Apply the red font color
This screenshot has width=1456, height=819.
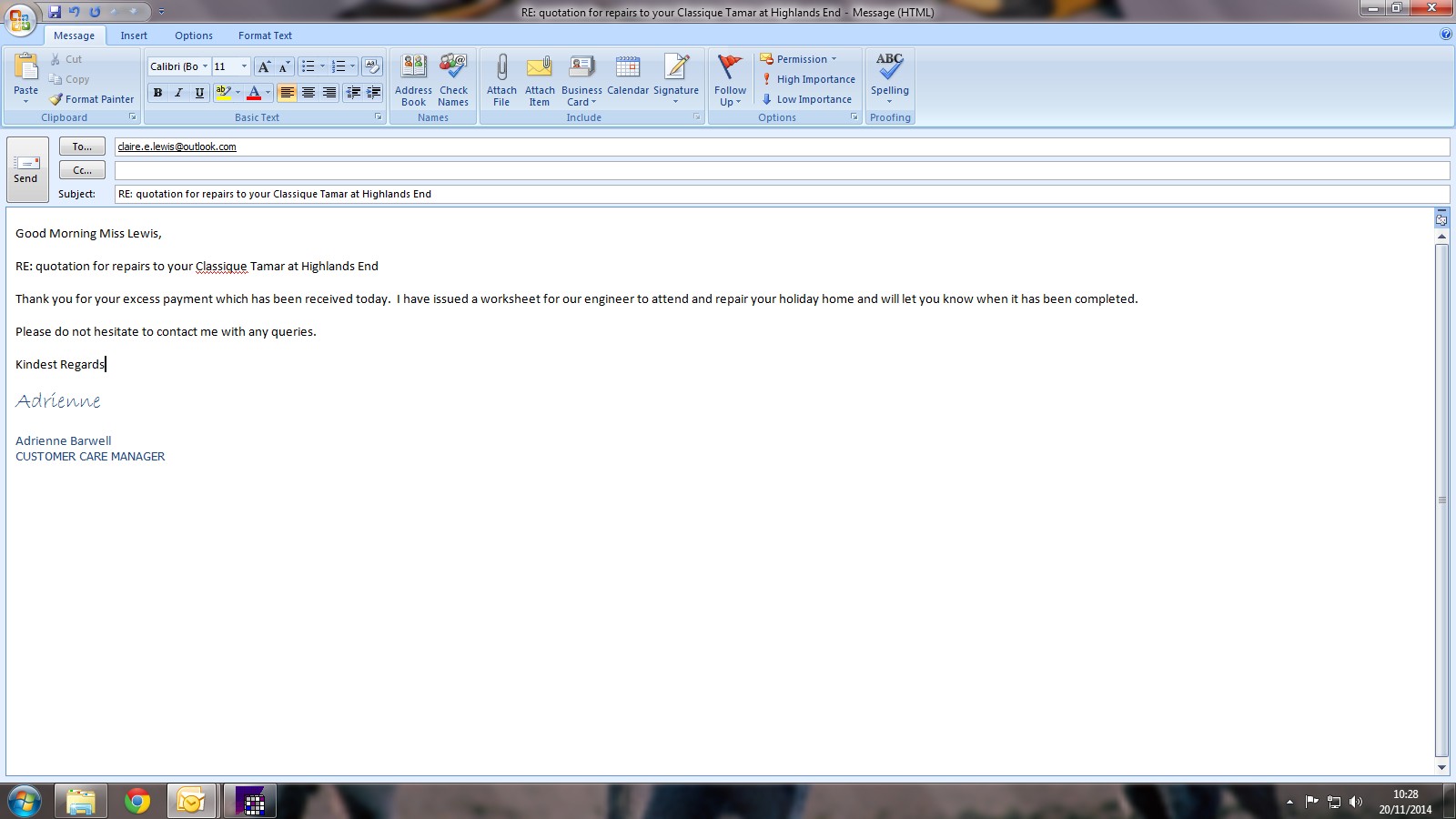pos(254,92)
